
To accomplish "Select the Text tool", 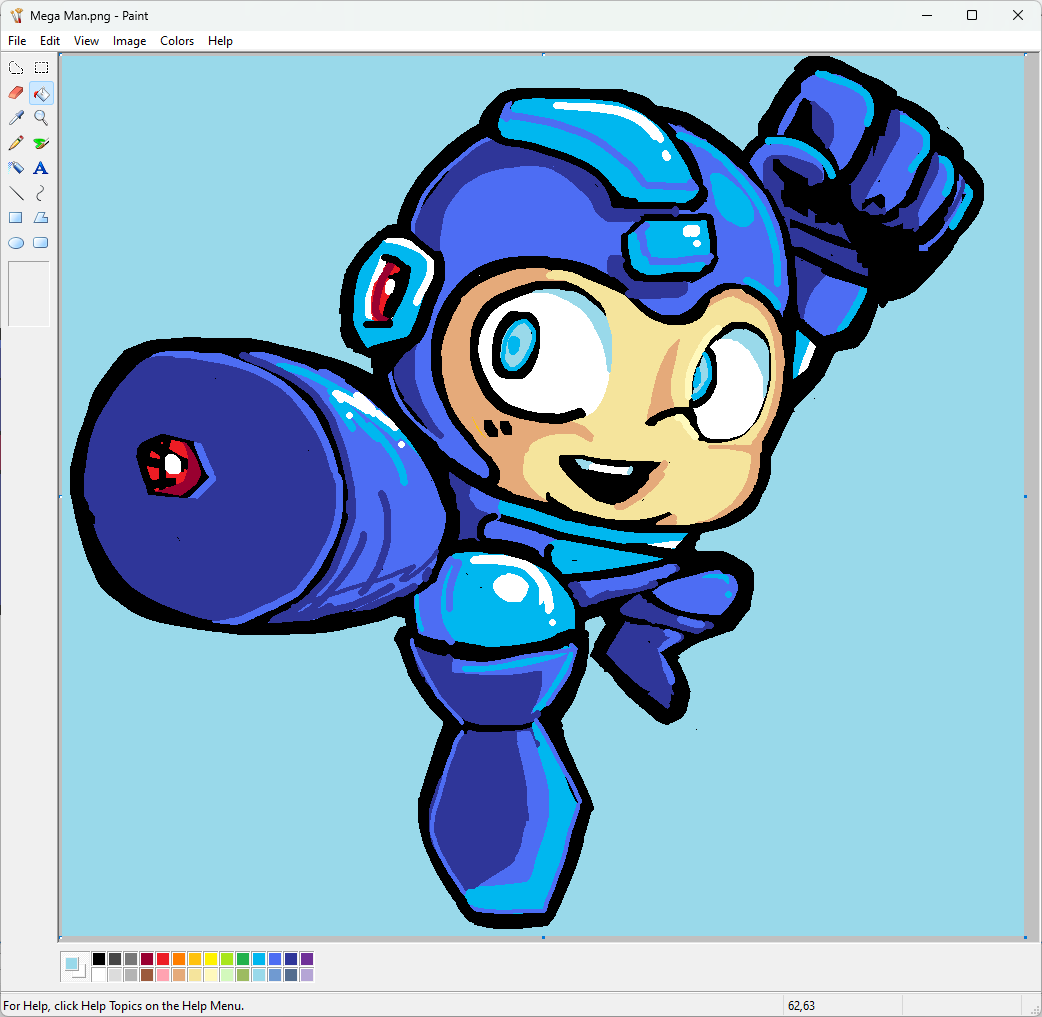I will point(41,168).
